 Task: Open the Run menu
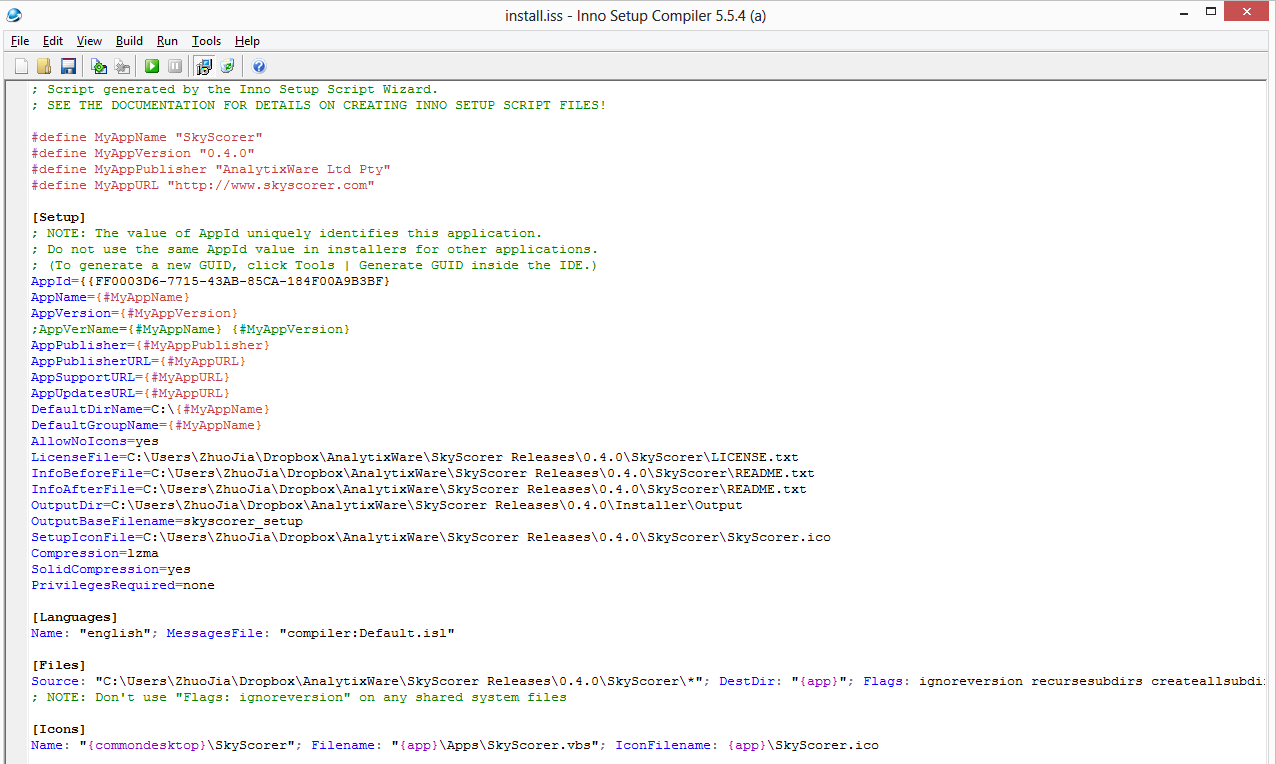(x=167, y=41)
